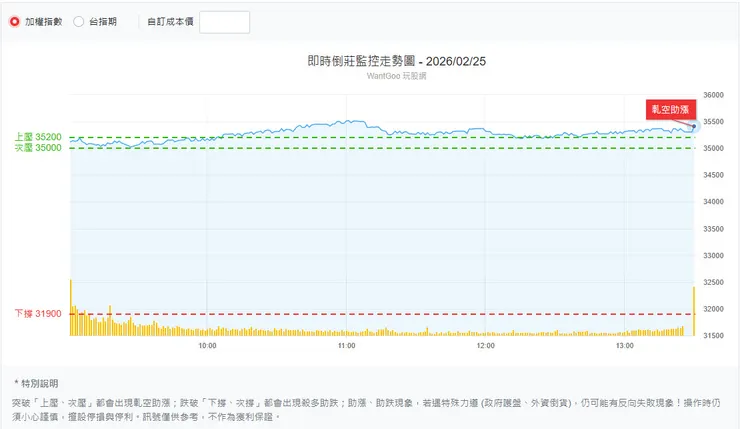Click the latest price marker dot on the line
Image resolution: width=740 pixels, height=429 pixels.
tap(693, 127)
